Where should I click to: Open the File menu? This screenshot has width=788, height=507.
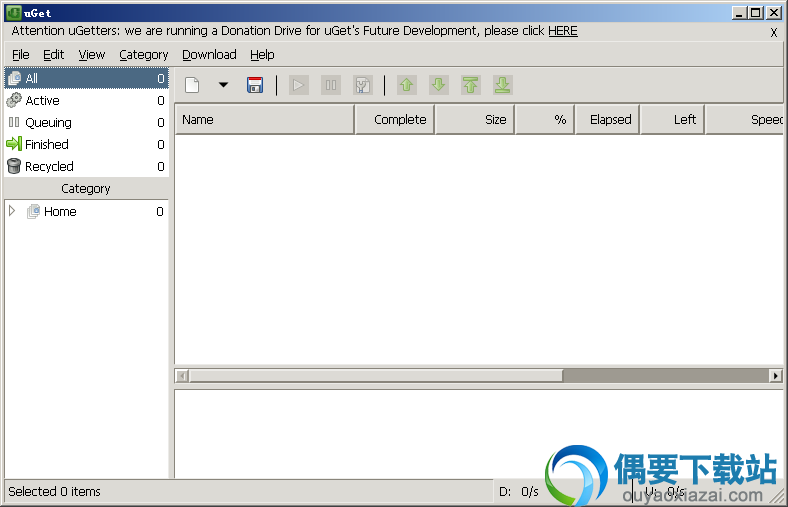(21, 55)
